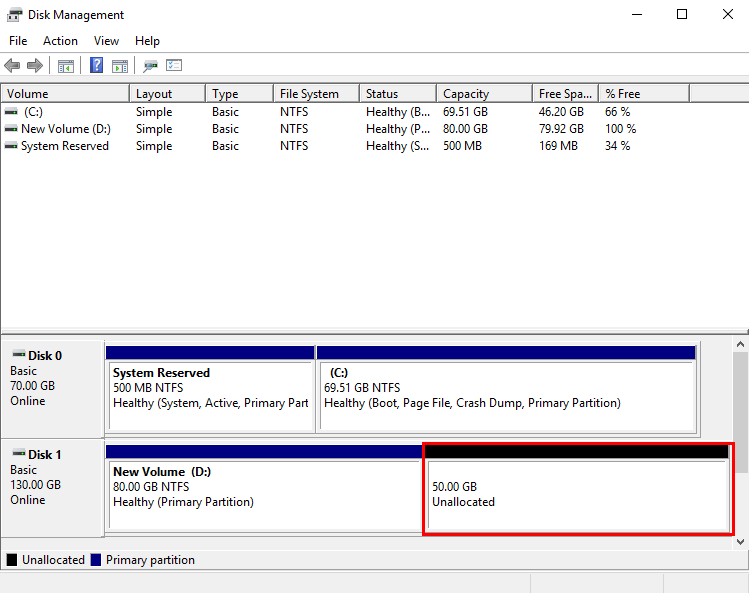Image resolution: width=749 pixels, height=593 pixels.
Task: Select the System Reserved partition block on Disk 0
Action: tap(210, 389)
